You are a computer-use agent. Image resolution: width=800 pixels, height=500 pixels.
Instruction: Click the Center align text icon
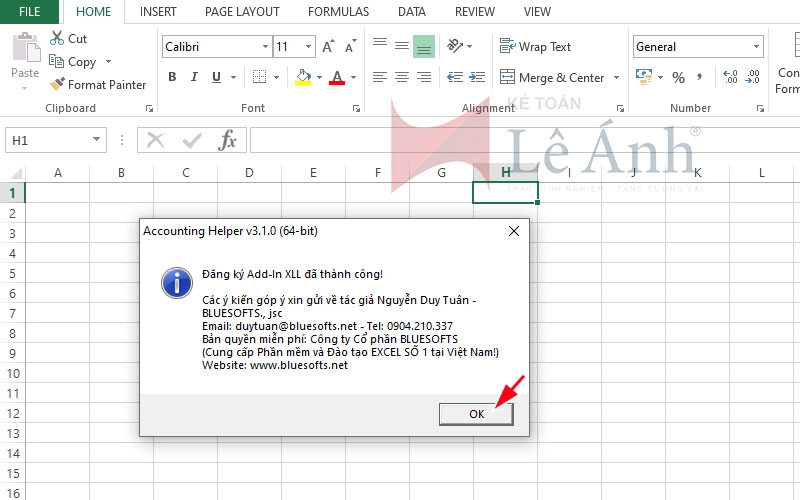(401, 77)
